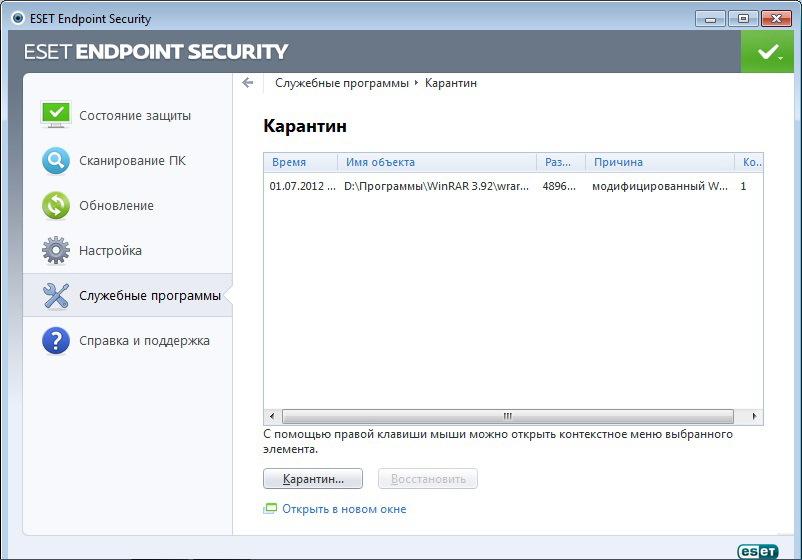Click the Computer scan magnifier icon
Viewport: 802px width, 560px height.
coord(56,160)
